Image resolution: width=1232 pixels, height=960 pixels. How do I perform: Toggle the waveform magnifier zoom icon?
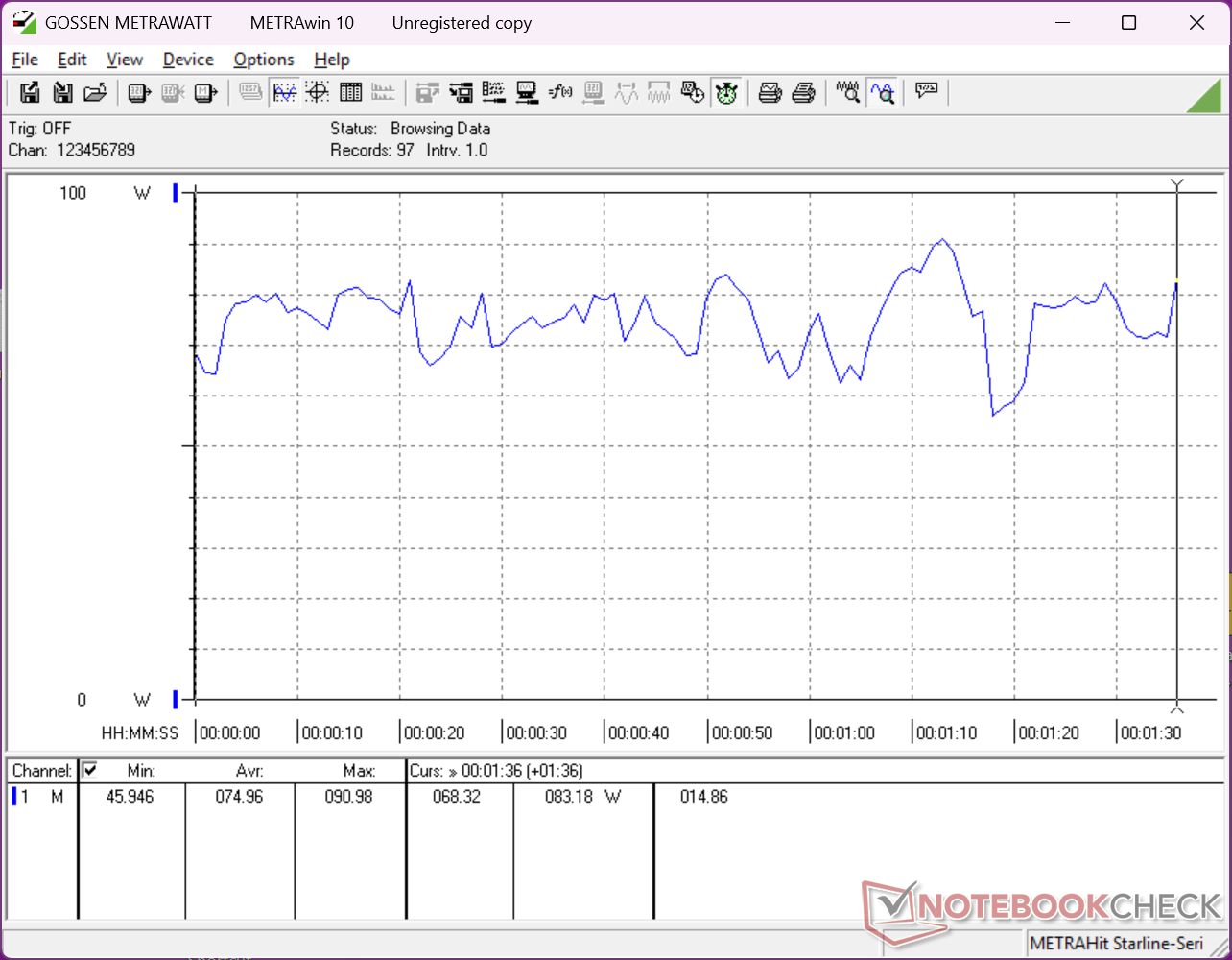click(882, 92)
